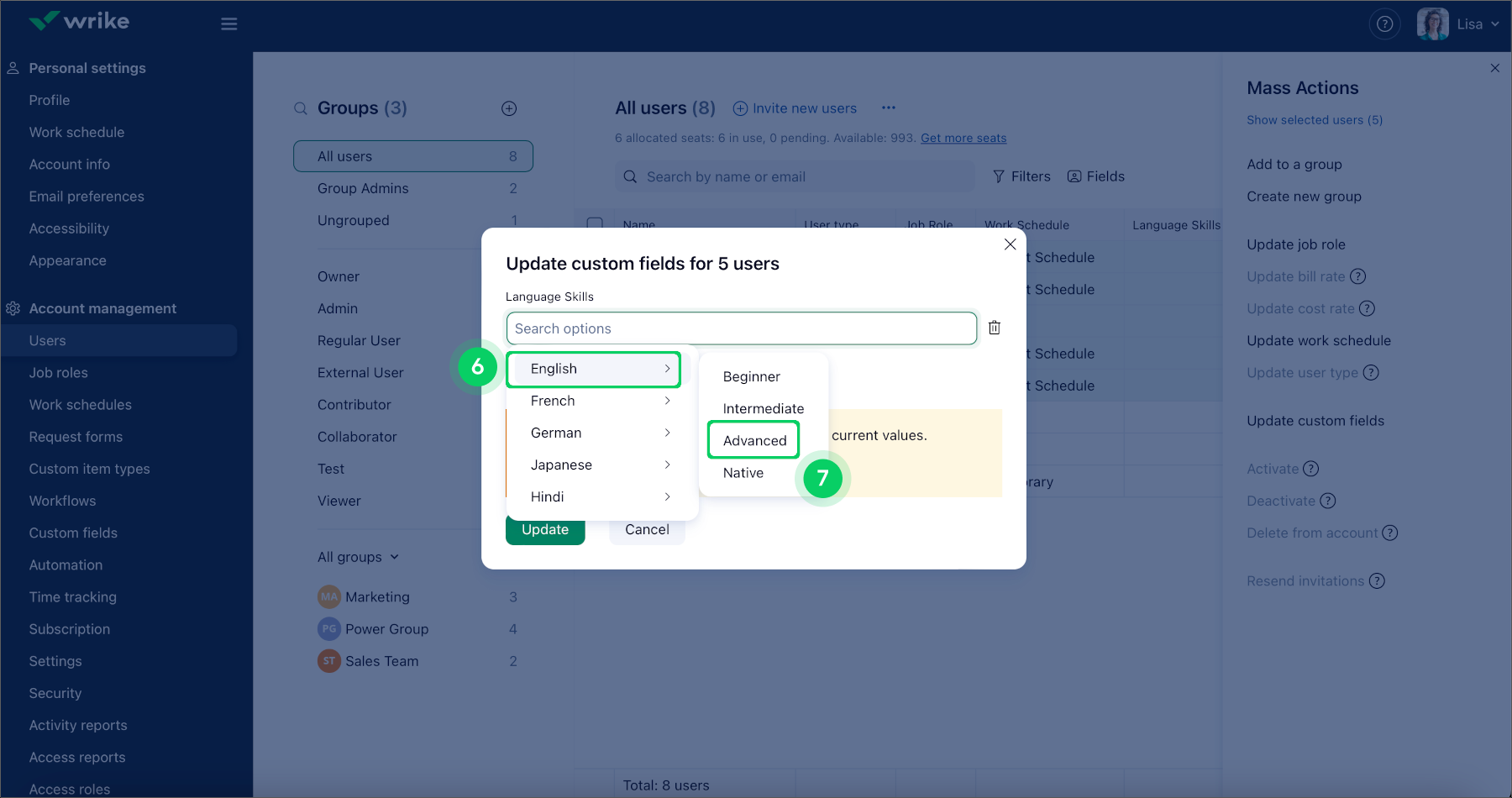Delete the Language Skills field with trash icon
Viewport: 1512px width, 798px height.
tap(995, 328)
